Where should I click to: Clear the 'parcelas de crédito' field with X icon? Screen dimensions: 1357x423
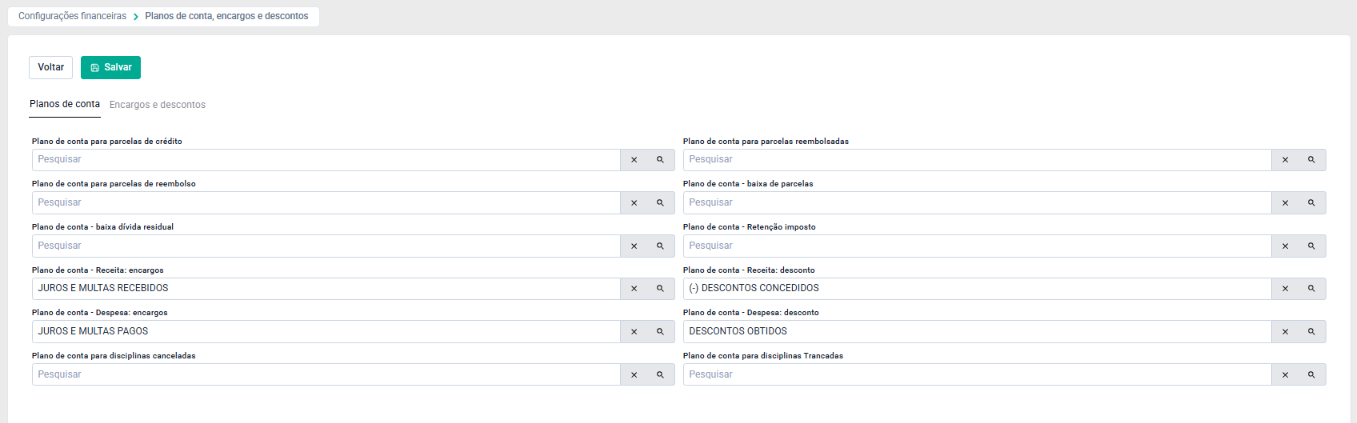[x=634, y=160]
